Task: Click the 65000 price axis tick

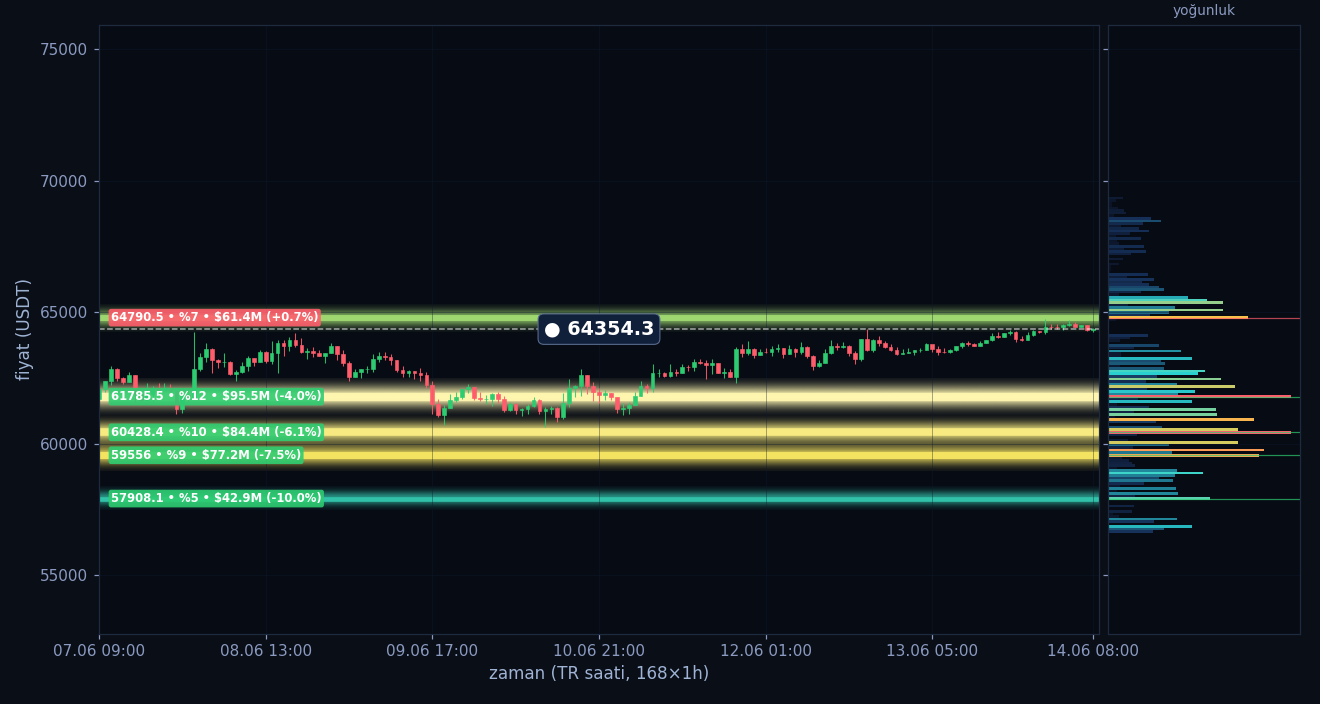Action: (x=65, y=313)
